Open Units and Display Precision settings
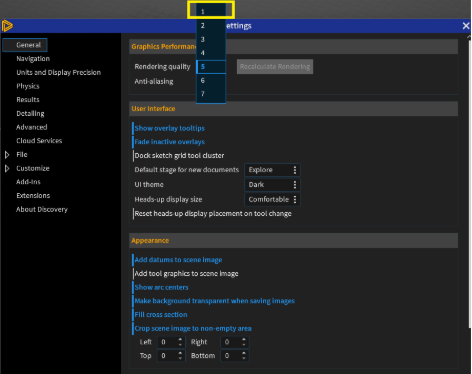472x374 pixels. (x=59, y=72)
